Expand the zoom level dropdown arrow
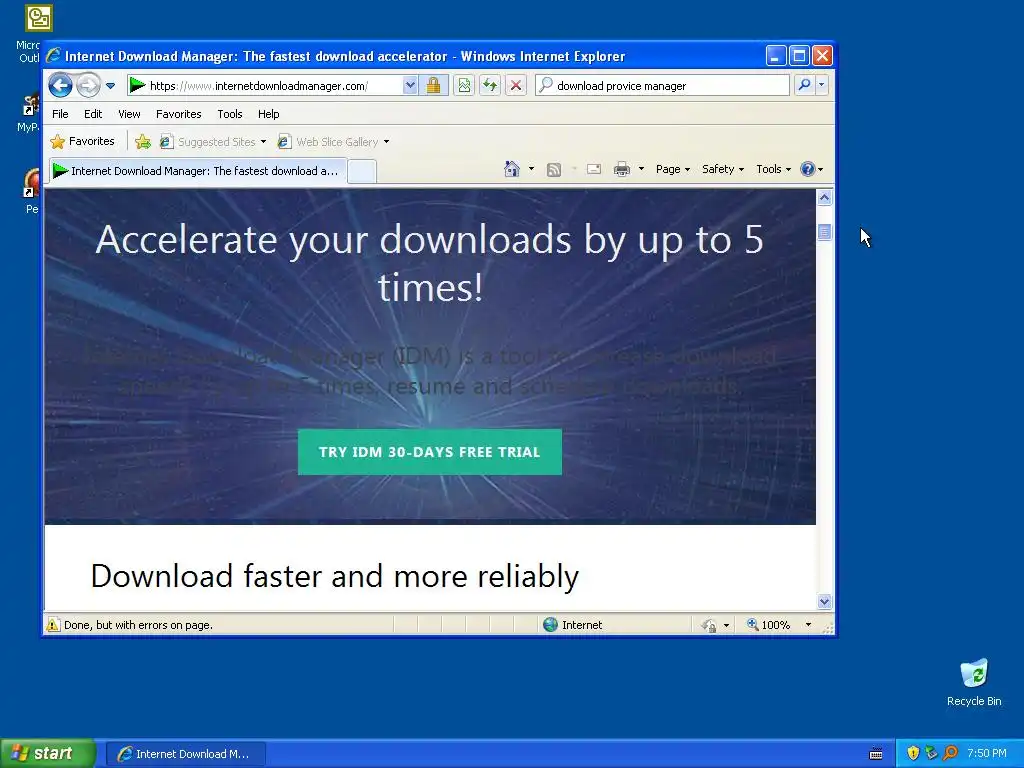Image resolution: width=1024 pixels, height=768 pixels. (x=808, y=625)
